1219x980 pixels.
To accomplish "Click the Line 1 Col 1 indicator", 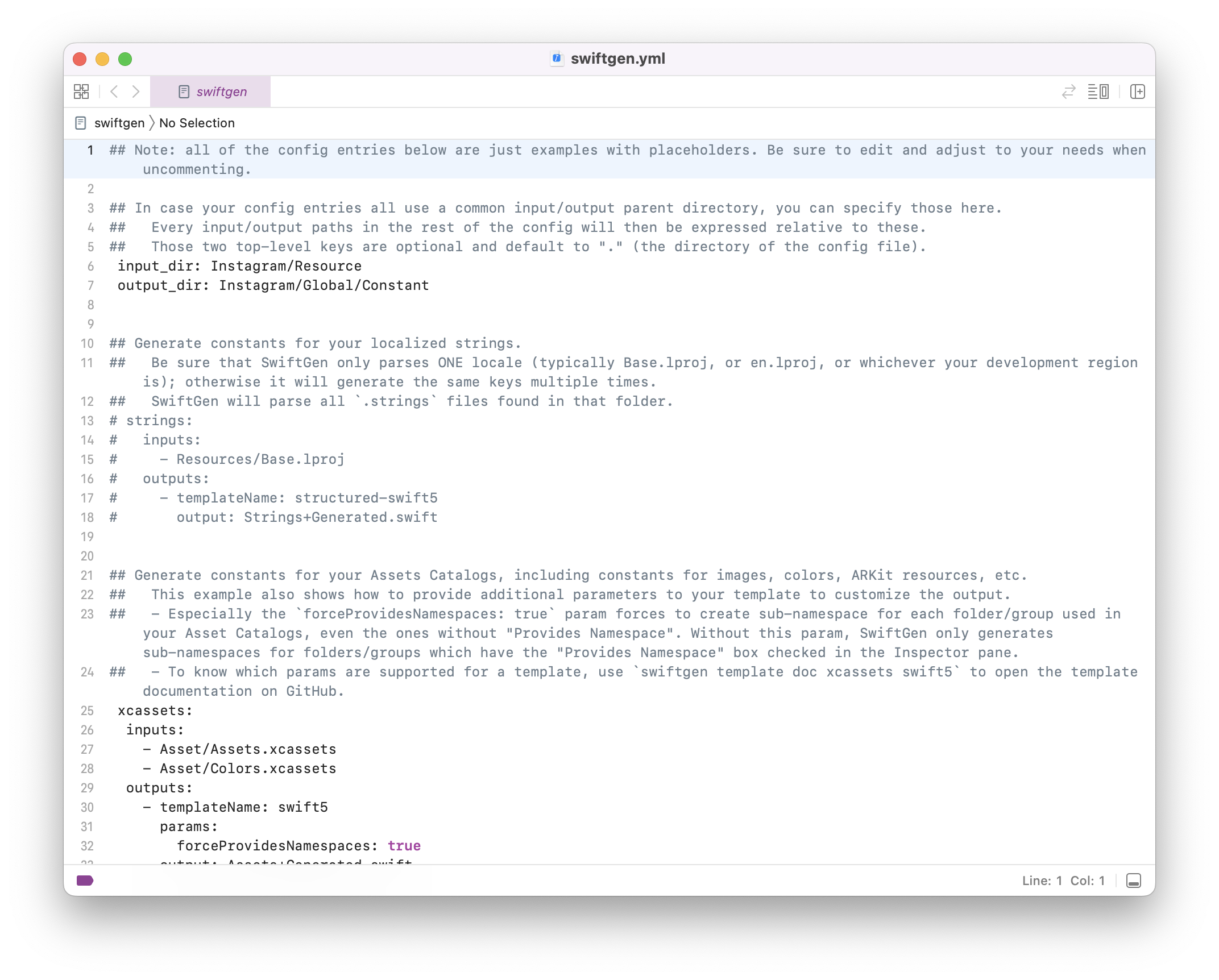I will pyautogui.click(x=1063, y=881).
